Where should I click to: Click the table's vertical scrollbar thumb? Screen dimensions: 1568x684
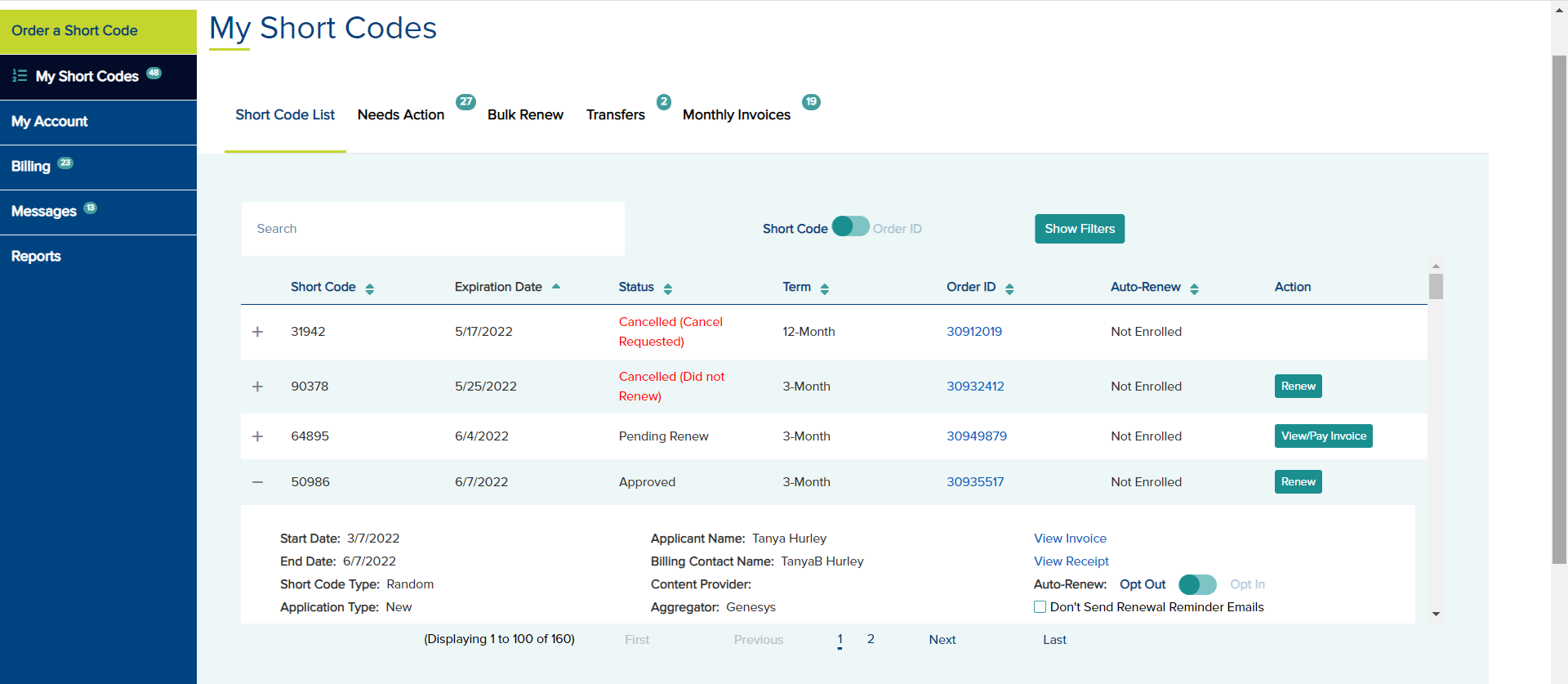[1436, 287]
